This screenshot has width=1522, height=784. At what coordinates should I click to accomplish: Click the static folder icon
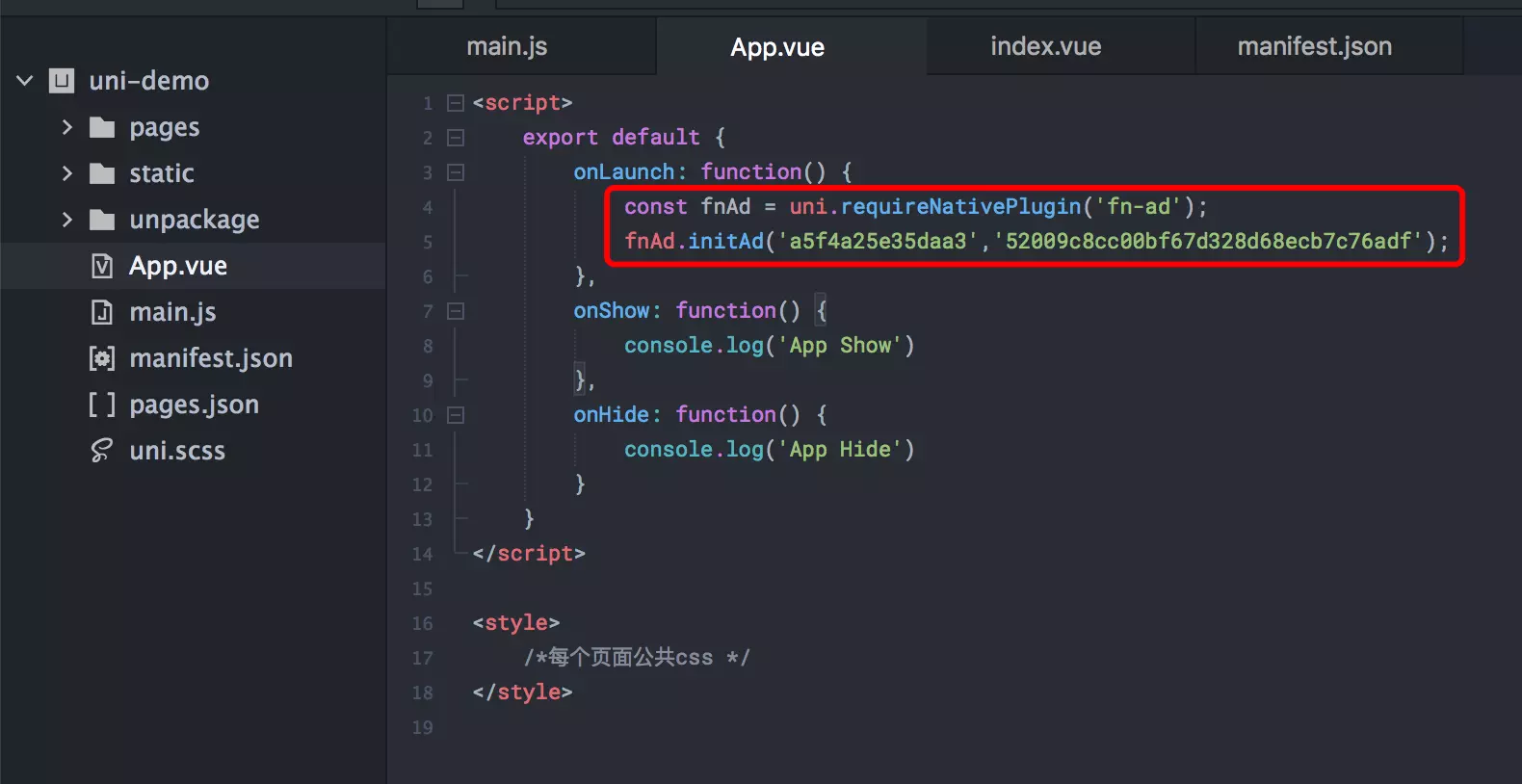[x=102, y=173]
